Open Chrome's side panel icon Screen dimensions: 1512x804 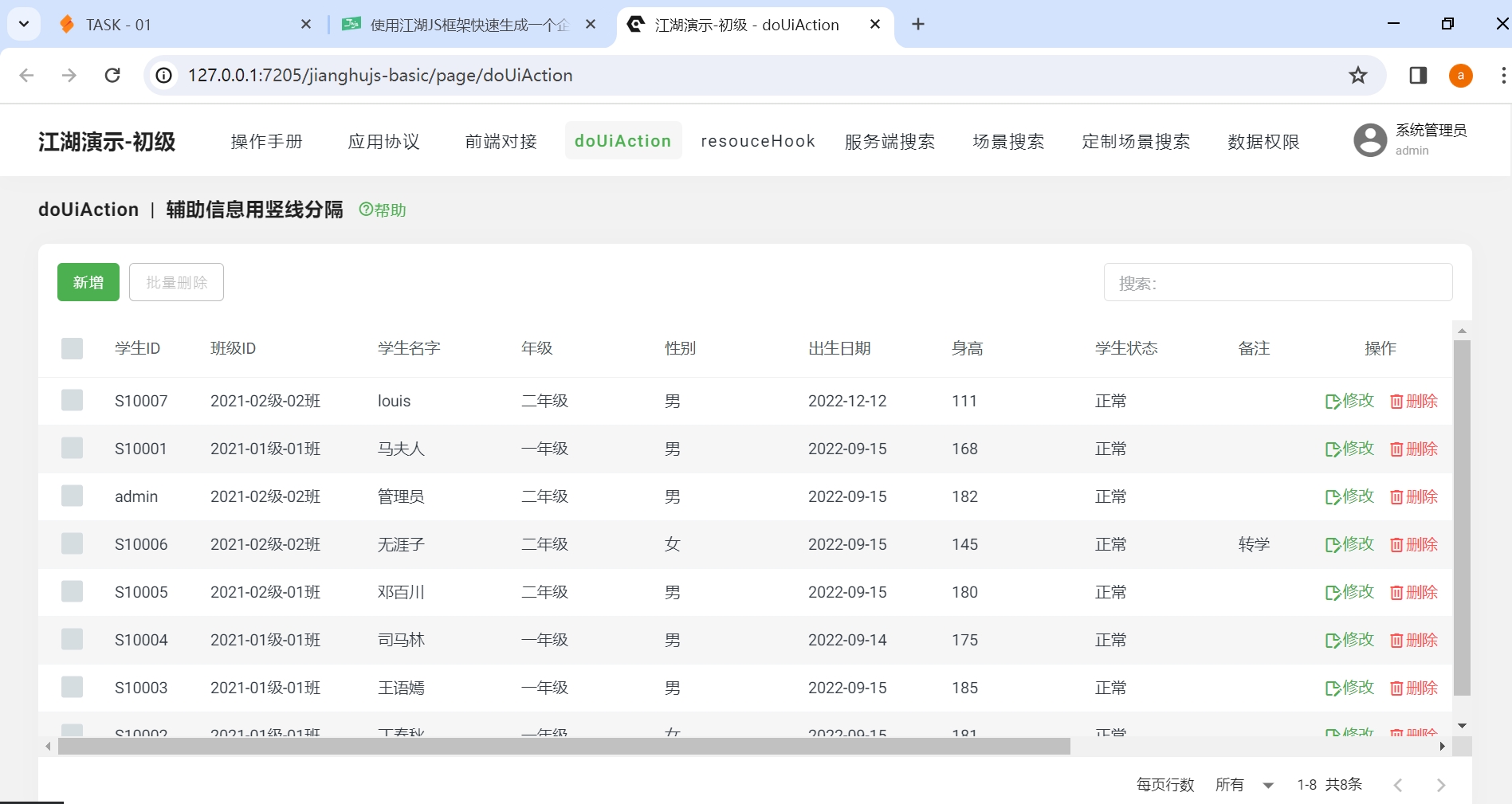(x=1418, y=75)
